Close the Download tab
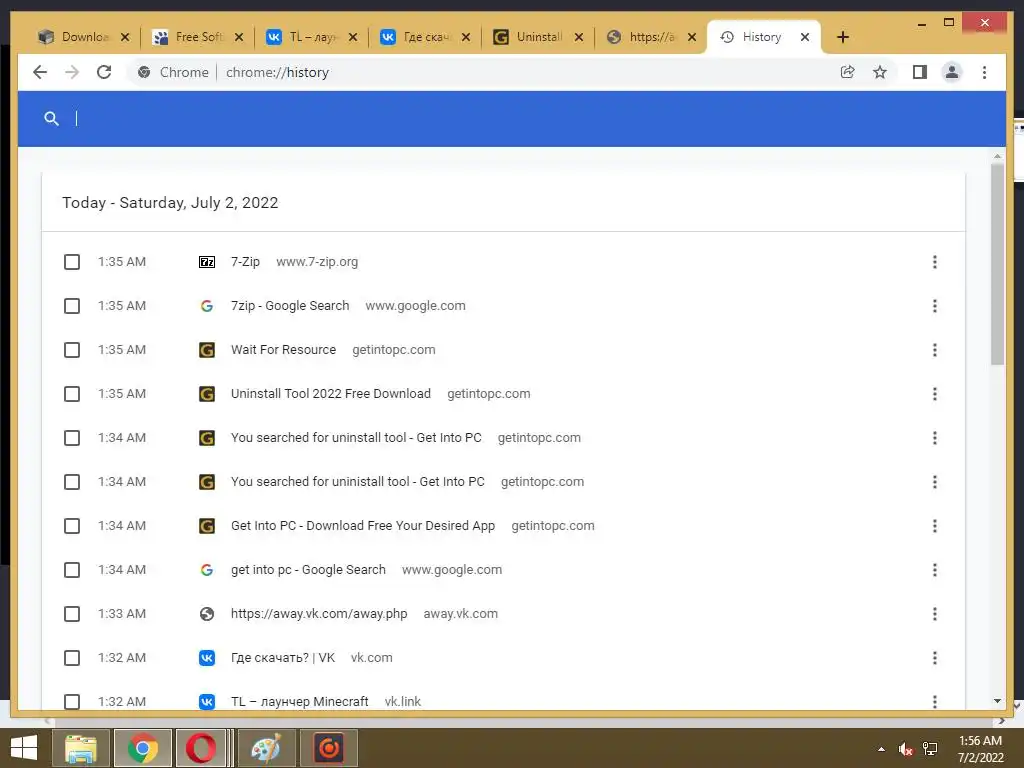1024x768 pixels. (125, 37)
